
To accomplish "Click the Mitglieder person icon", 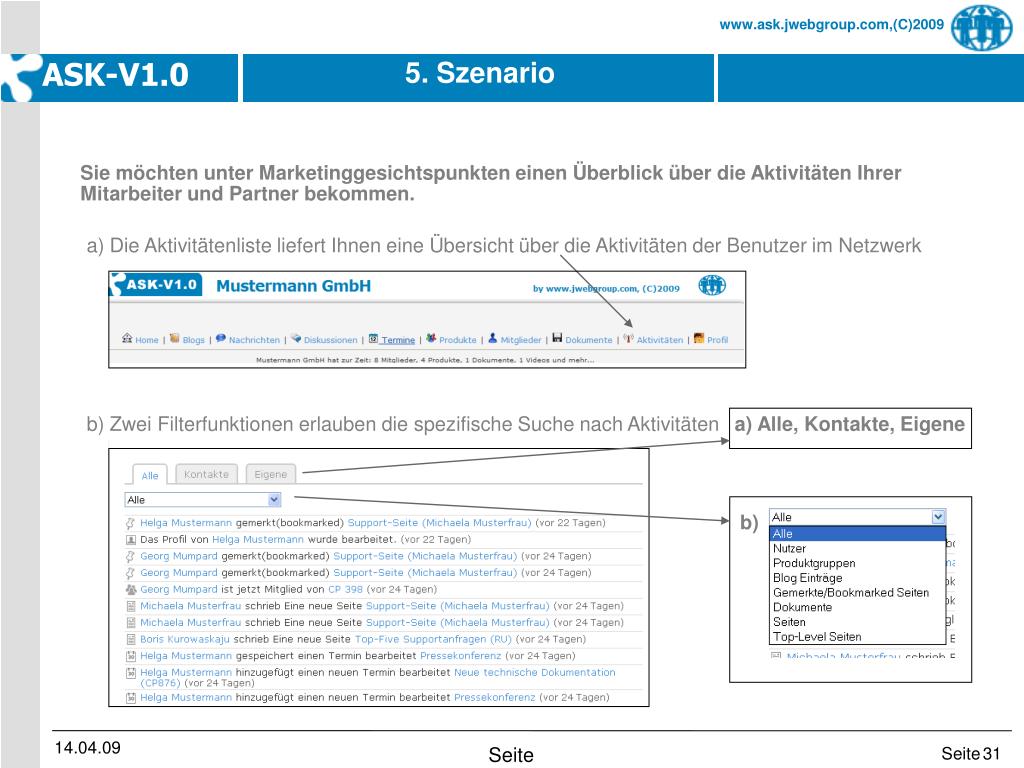I will click(x=492, y=338).
